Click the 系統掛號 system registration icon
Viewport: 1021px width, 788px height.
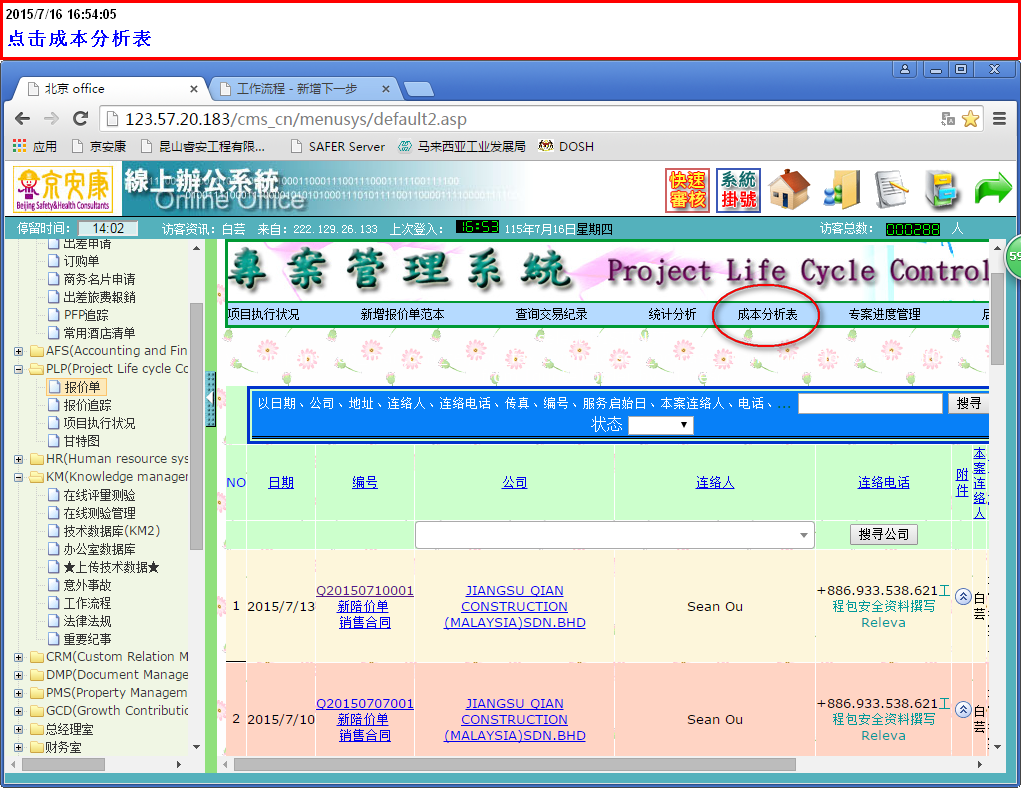point(738,190)
